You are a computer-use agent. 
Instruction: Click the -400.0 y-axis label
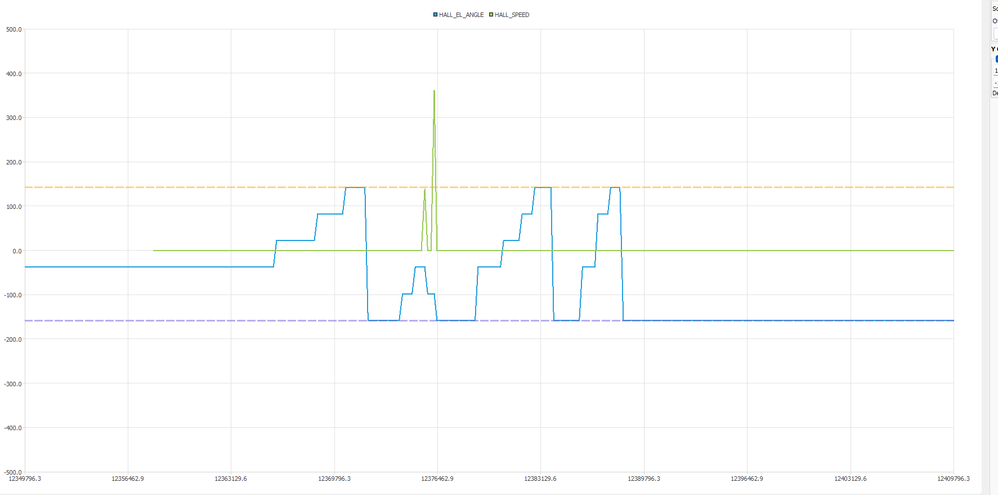click(12, 428)
